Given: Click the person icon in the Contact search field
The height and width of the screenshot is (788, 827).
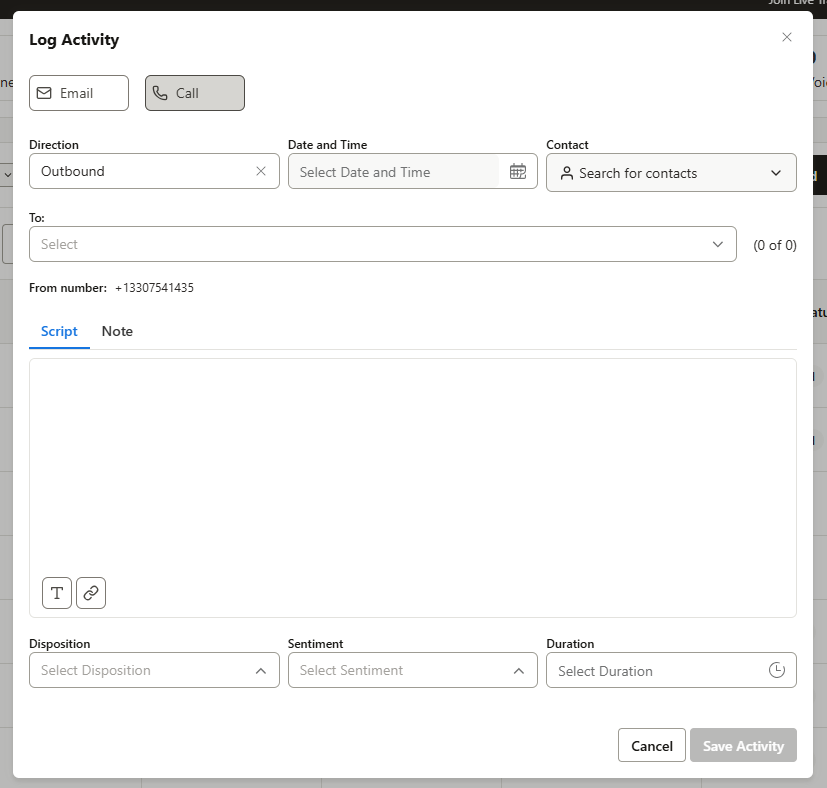Looking at the screenshot, I should coord(567,173).
